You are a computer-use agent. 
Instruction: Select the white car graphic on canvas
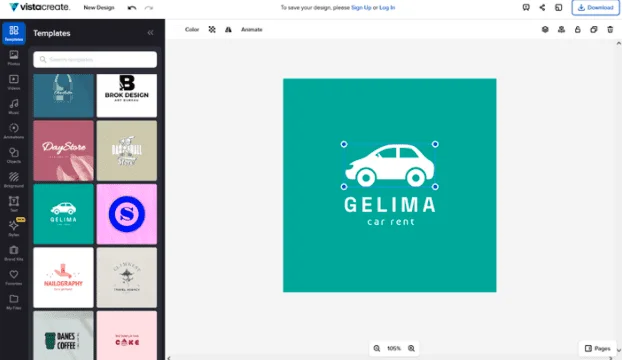(390, 165)
